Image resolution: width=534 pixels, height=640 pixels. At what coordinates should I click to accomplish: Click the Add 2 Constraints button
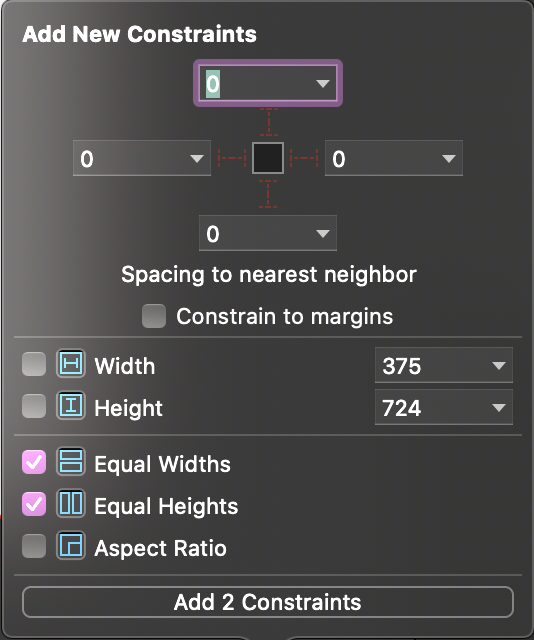point(268,602)
